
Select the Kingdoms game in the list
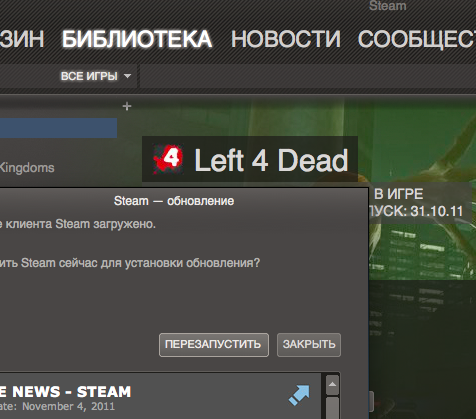[27, 167]
